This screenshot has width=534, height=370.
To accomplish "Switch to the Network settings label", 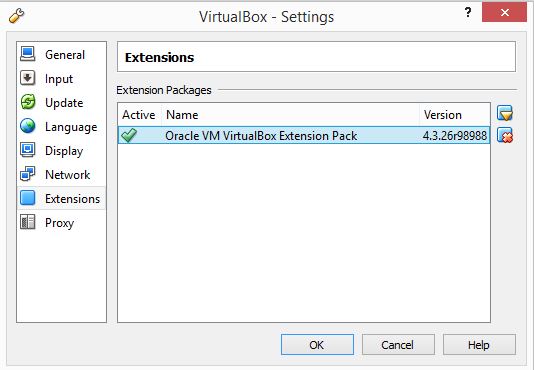I will (67, 175).
